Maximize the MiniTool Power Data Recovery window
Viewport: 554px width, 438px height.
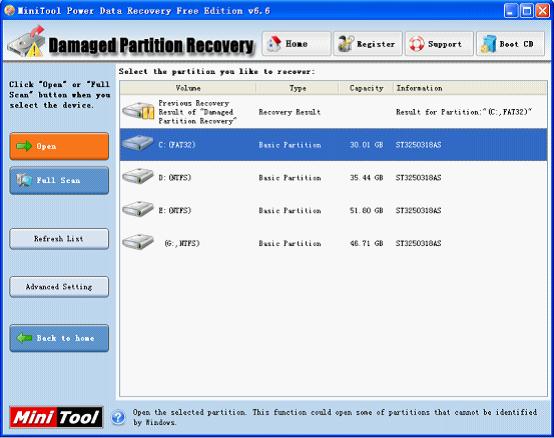coord(527,11)
